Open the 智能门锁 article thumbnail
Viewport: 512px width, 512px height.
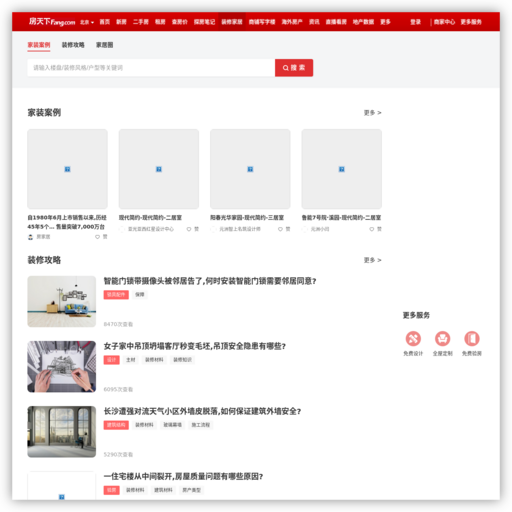tap(62, 302)
